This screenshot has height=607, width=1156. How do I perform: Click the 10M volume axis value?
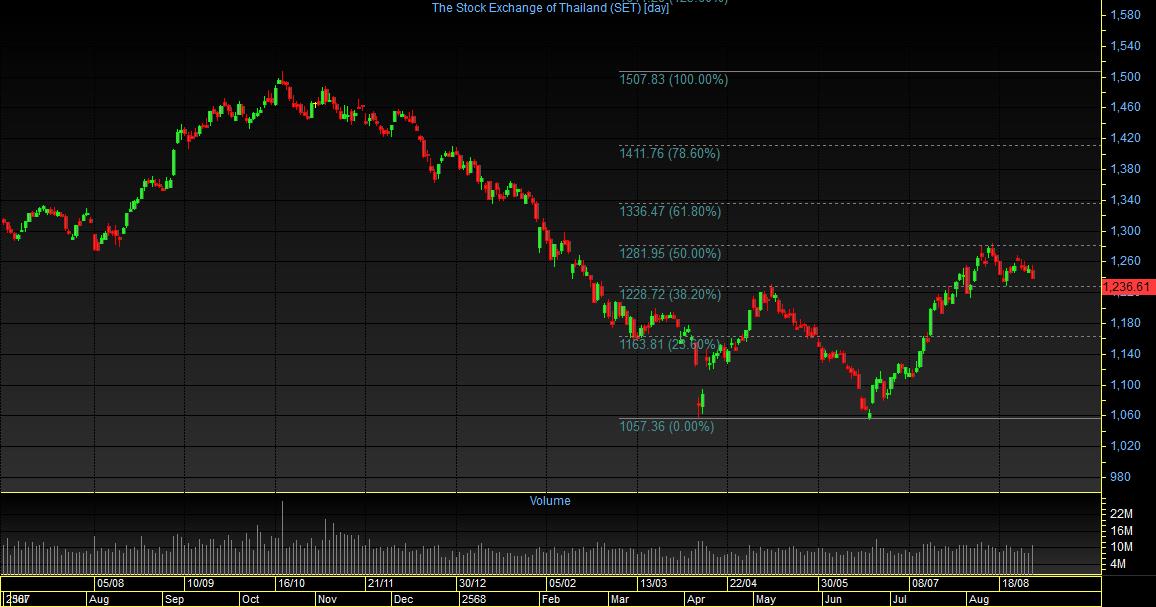coord(1121,547)
